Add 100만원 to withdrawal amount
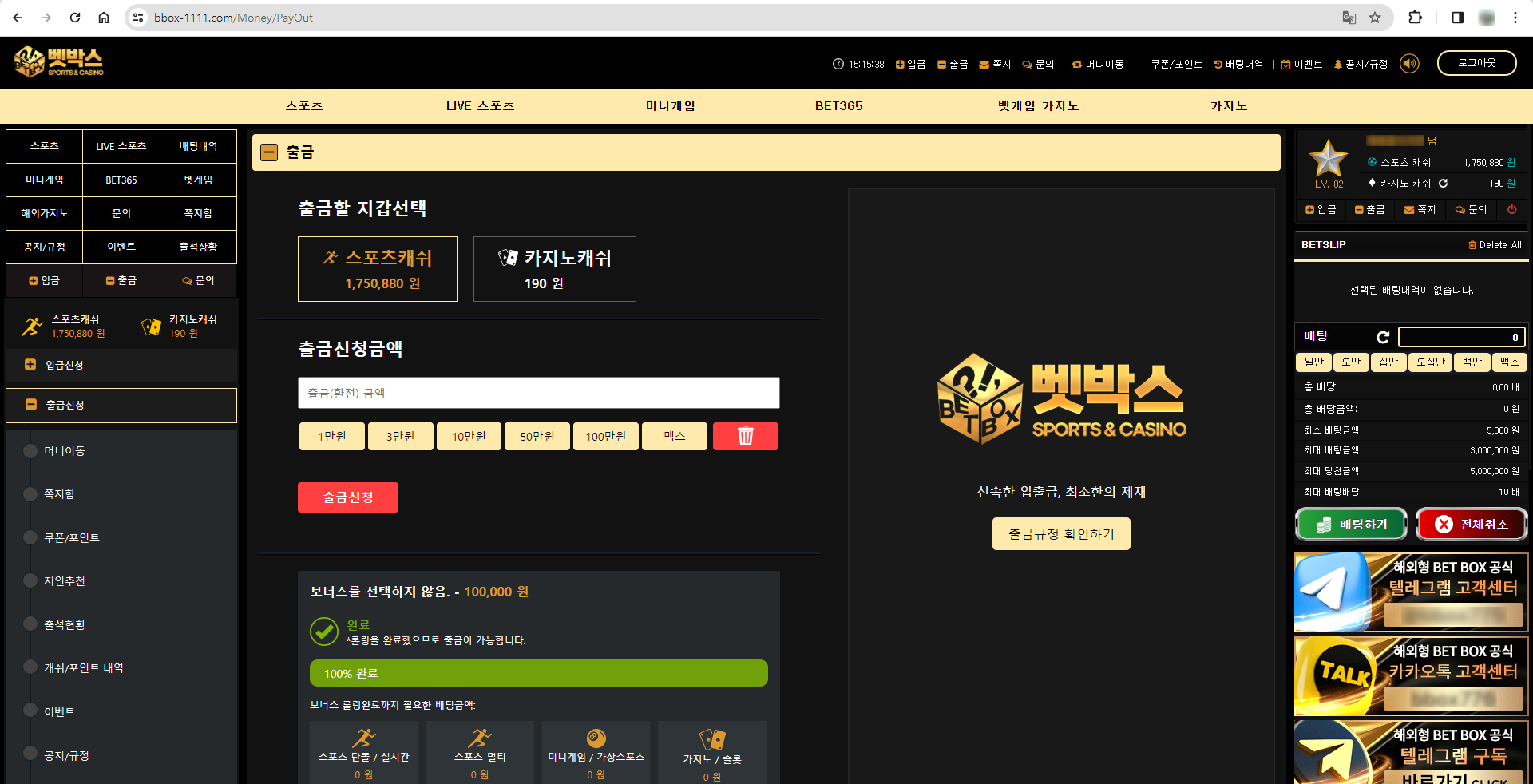Image resolution: width=1533 pixels, height=784 pixels. coord(606,437)
